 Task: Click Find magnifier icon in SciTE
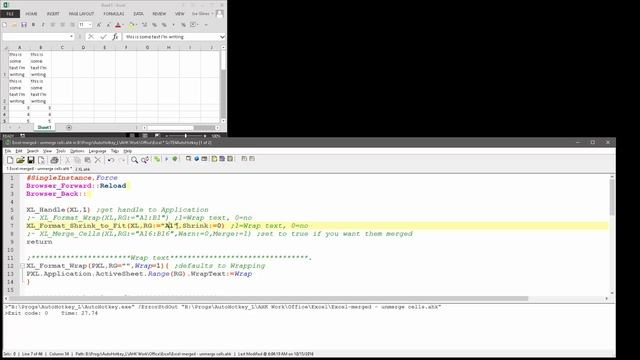tap(134, 160)
